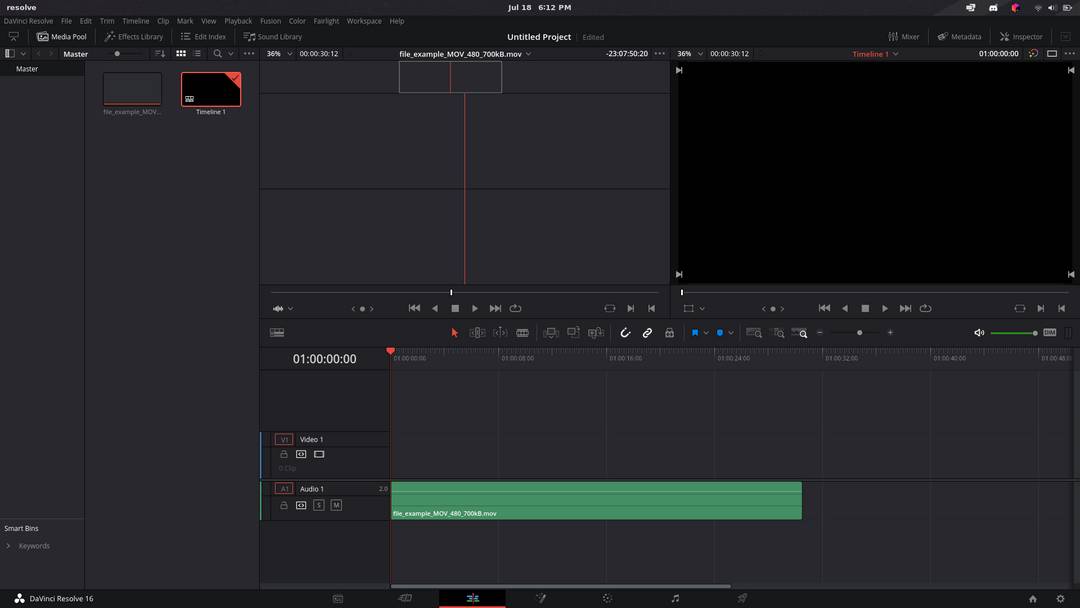The height and width of the screenshot is (608, 1080).
Task: Expand the Keywords smart bin
Action: point(8,546)
